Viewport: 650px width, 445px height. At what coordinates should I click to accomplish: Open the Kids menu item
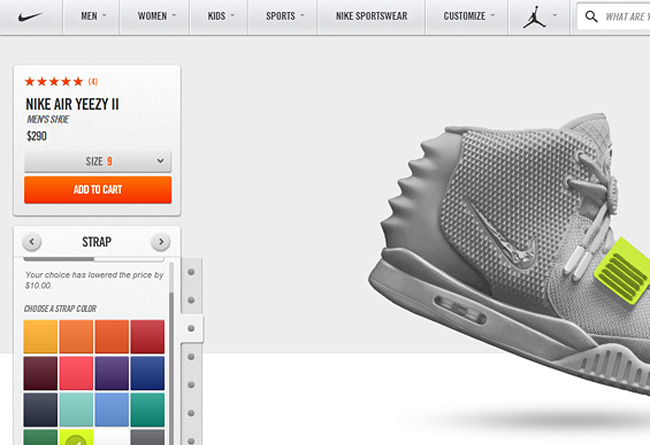click(x=221, y=16)
